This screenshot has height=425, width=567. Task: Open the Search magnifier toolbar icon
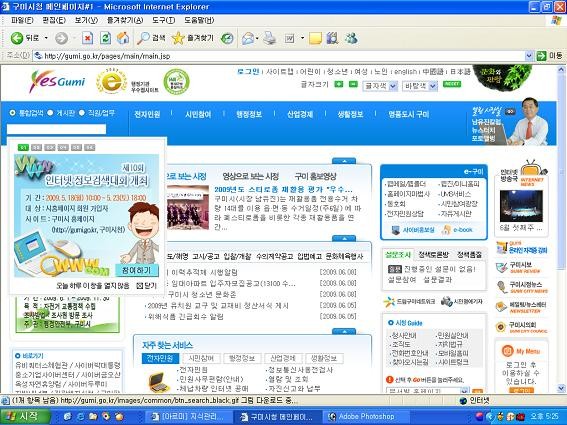point(143,38)
